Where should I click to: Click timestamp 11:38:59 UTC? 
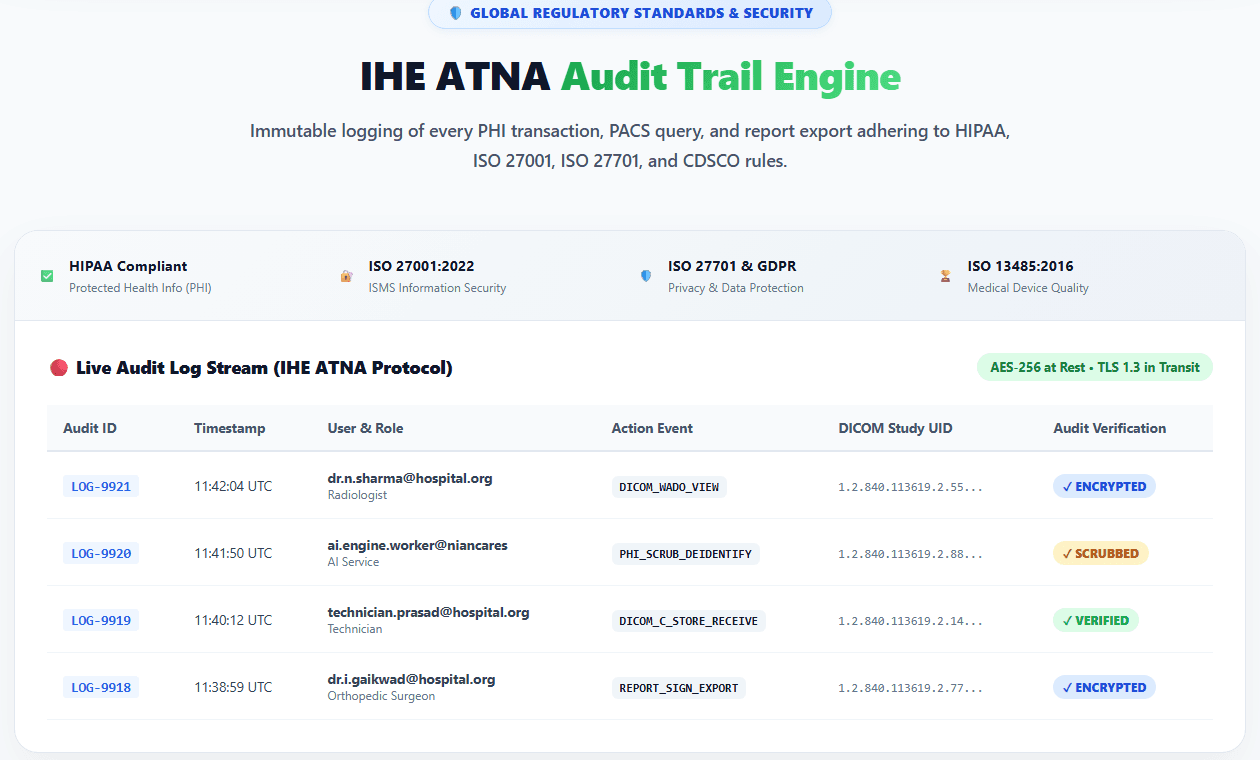(x=233, y=687)
